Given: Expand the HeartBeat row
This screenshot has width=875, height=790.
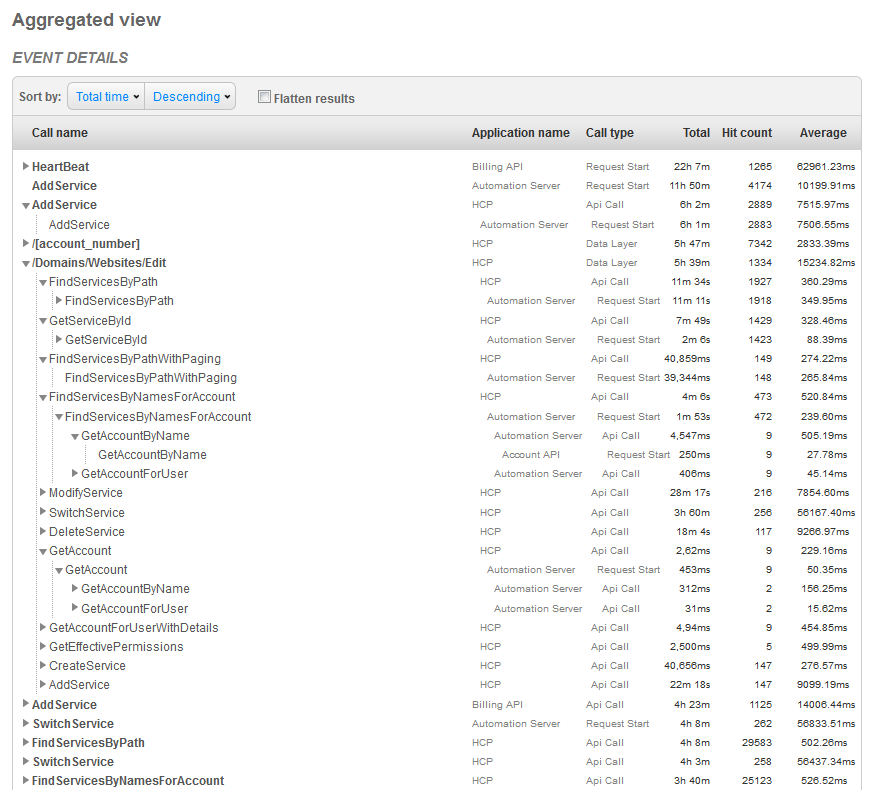Looking at the screenshot, I should (x=26, y=166).
